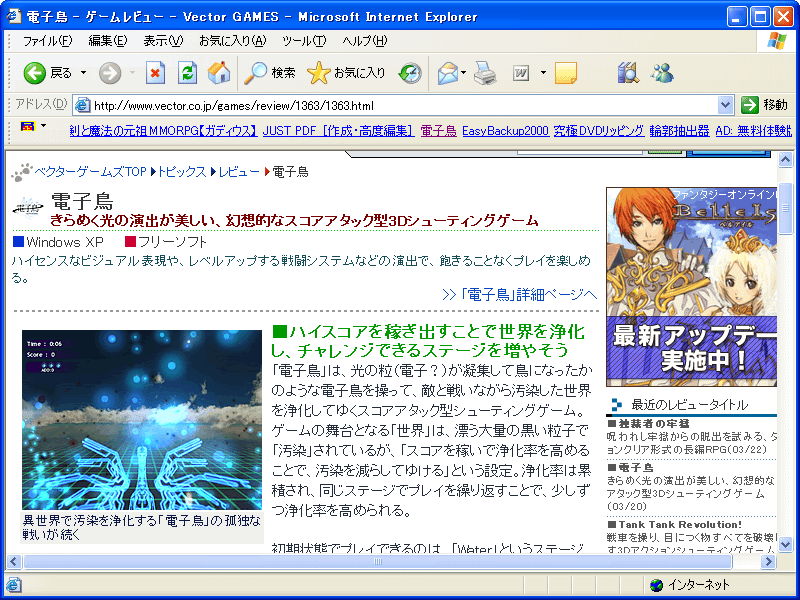Click the green Back arrow button

(36, 73)
